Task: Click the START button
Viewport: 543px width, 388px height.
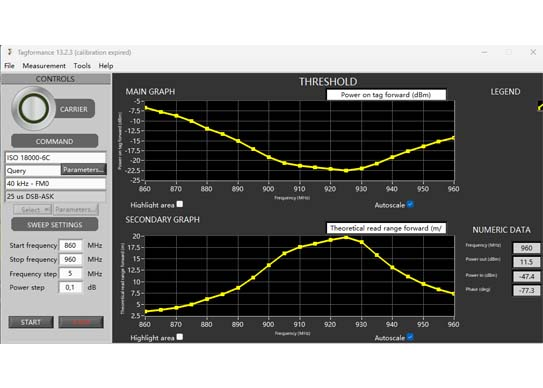Action: click(x=31, y=322)
